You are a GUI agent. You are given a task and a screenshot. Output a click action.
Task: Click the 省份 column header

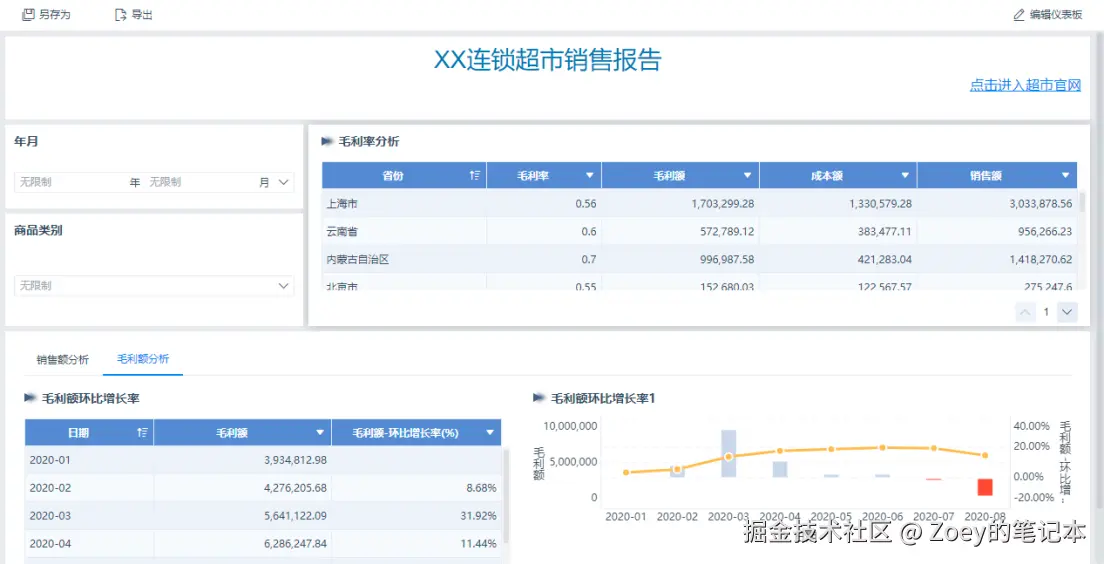pyautogui.click(x=404, y=176)
